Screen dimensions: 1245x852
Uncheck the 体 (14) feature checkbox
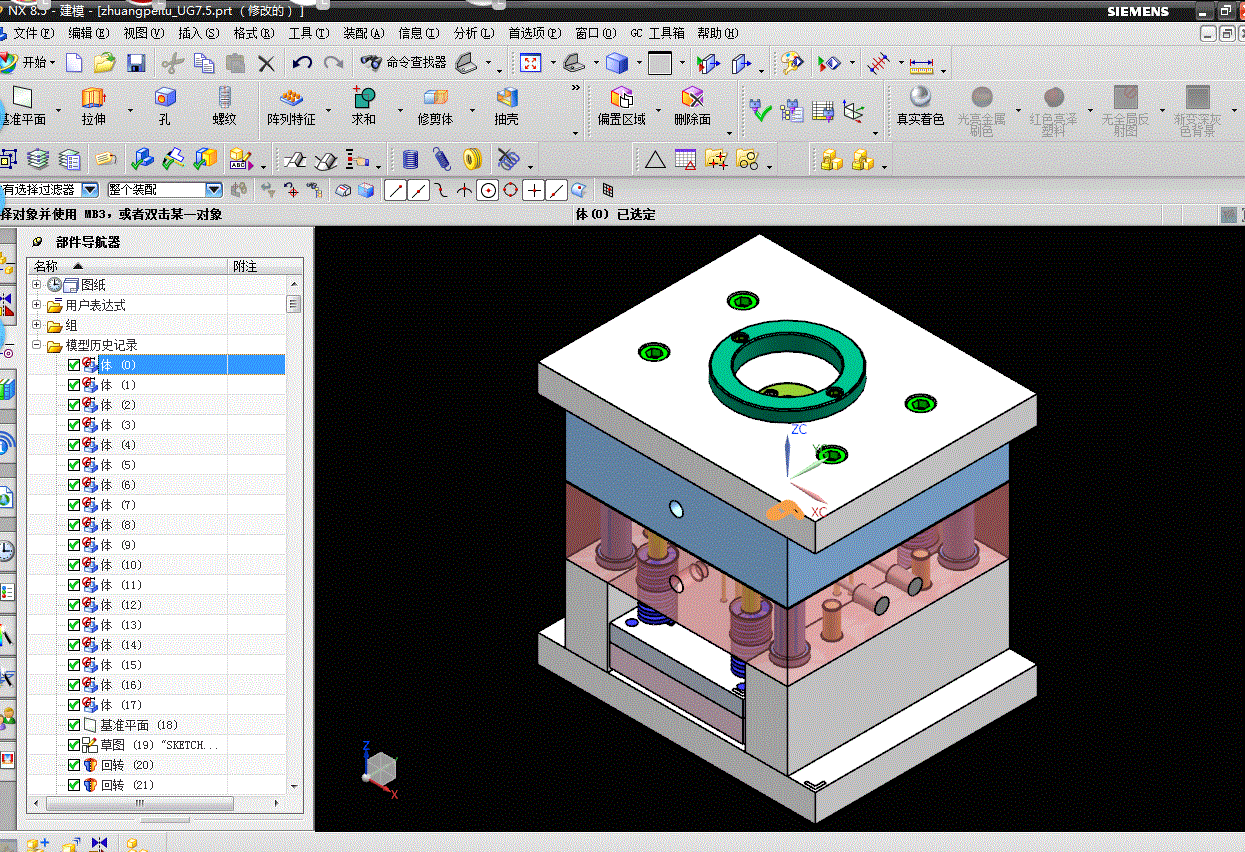[74, 645]
